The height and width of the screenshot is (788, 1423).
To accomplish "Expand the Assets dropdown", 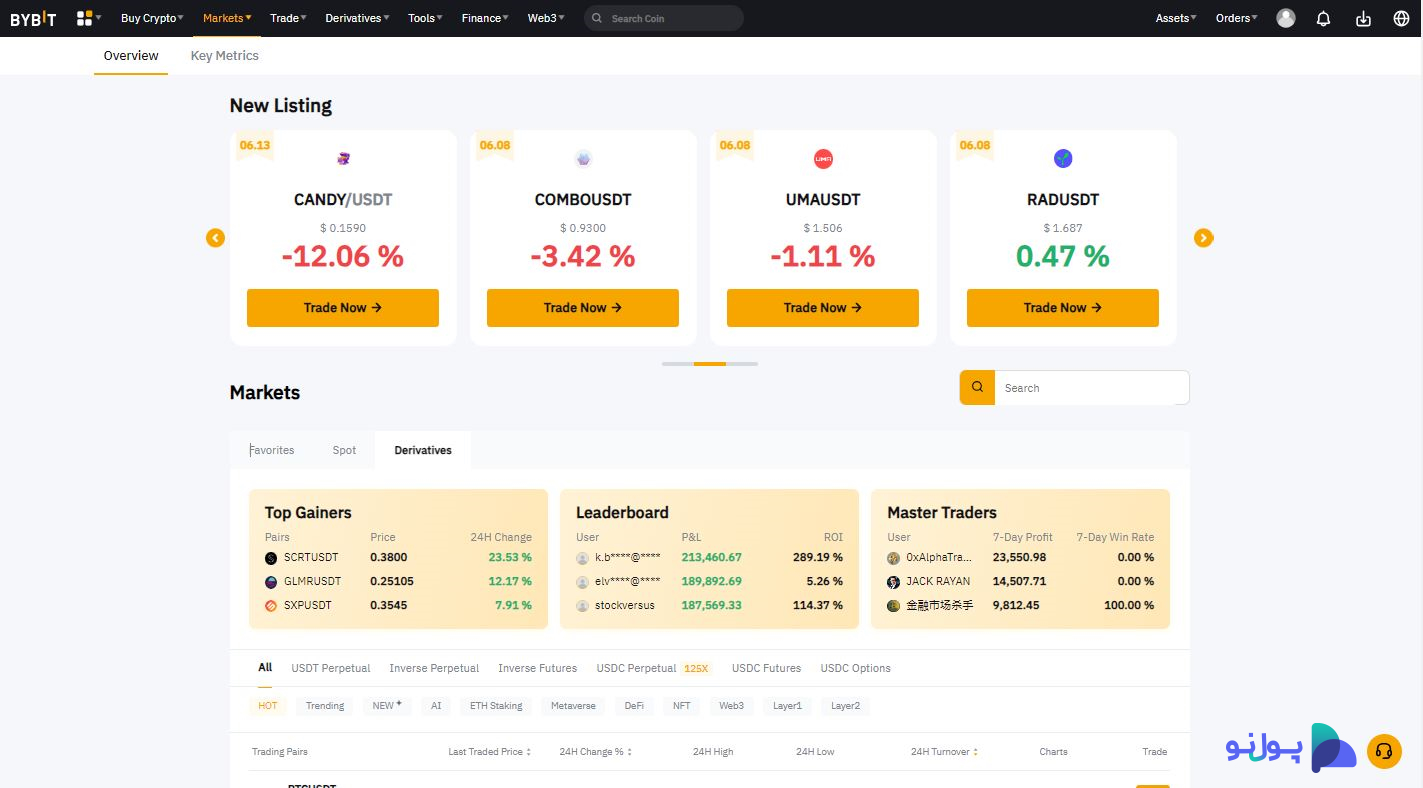I will [x=1176, y=18].
